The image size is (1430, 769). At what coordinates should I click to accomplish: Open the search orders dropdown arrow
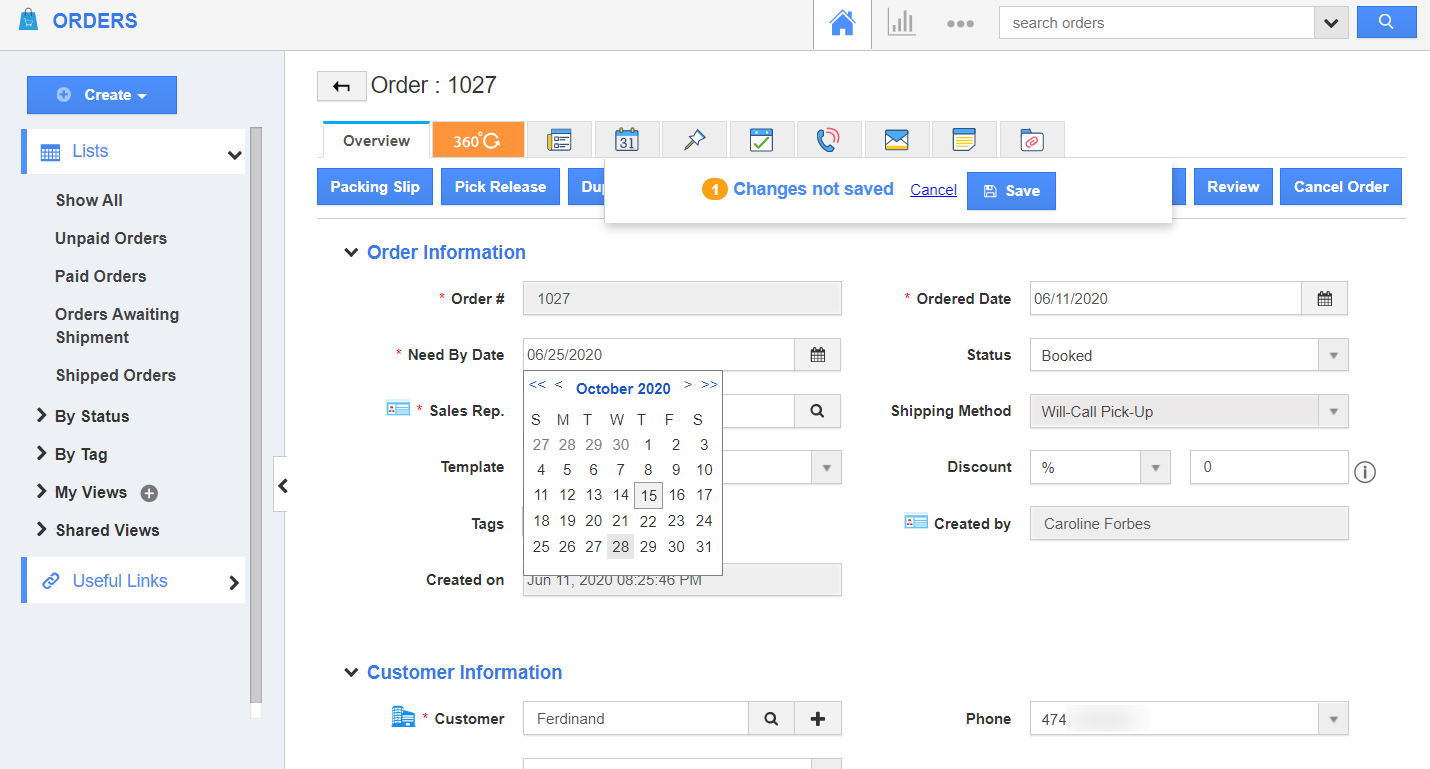[x=1331, y=23]
